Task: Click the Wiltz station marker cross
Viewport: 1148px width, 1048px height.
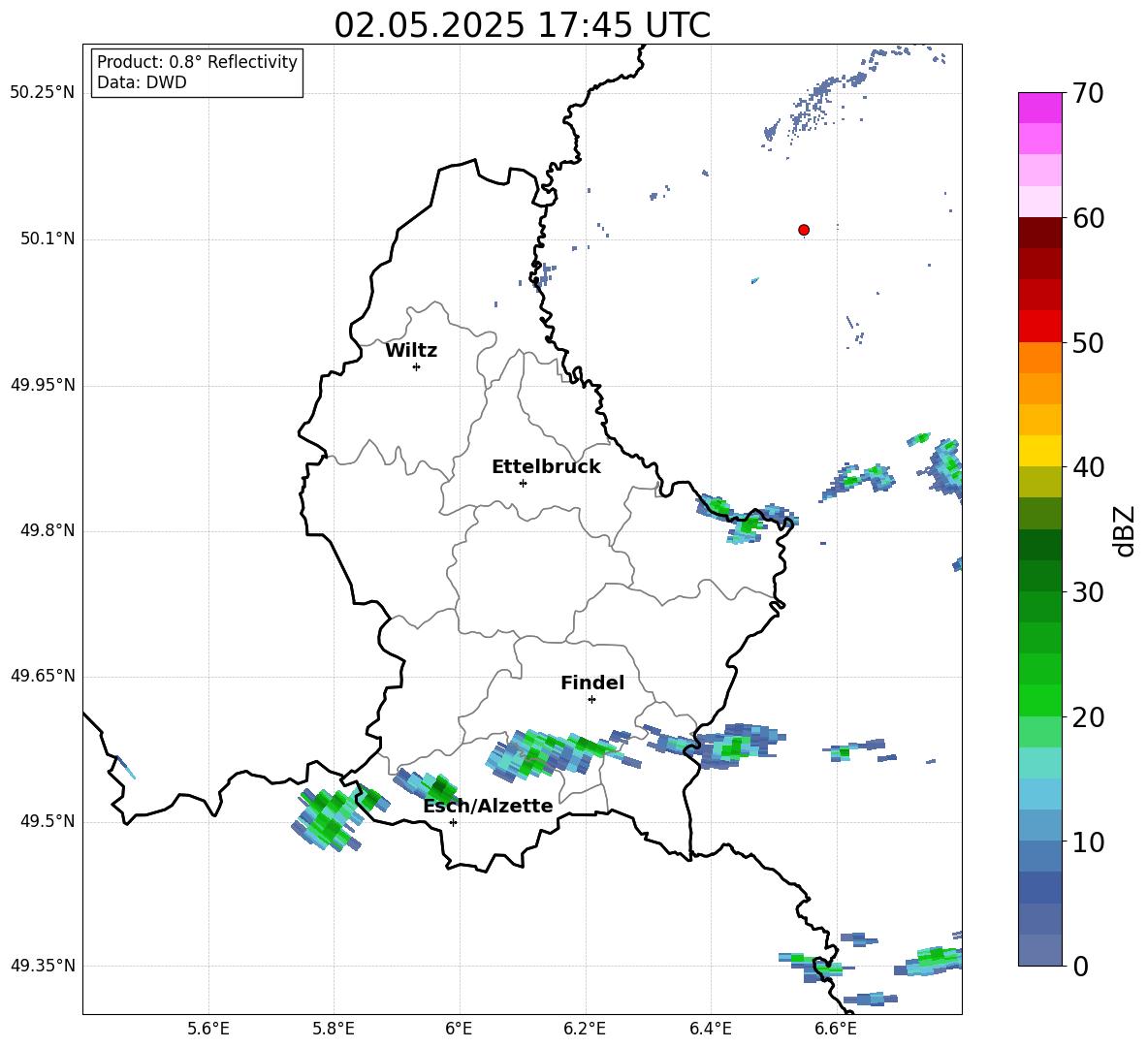Action: [416, 366]
